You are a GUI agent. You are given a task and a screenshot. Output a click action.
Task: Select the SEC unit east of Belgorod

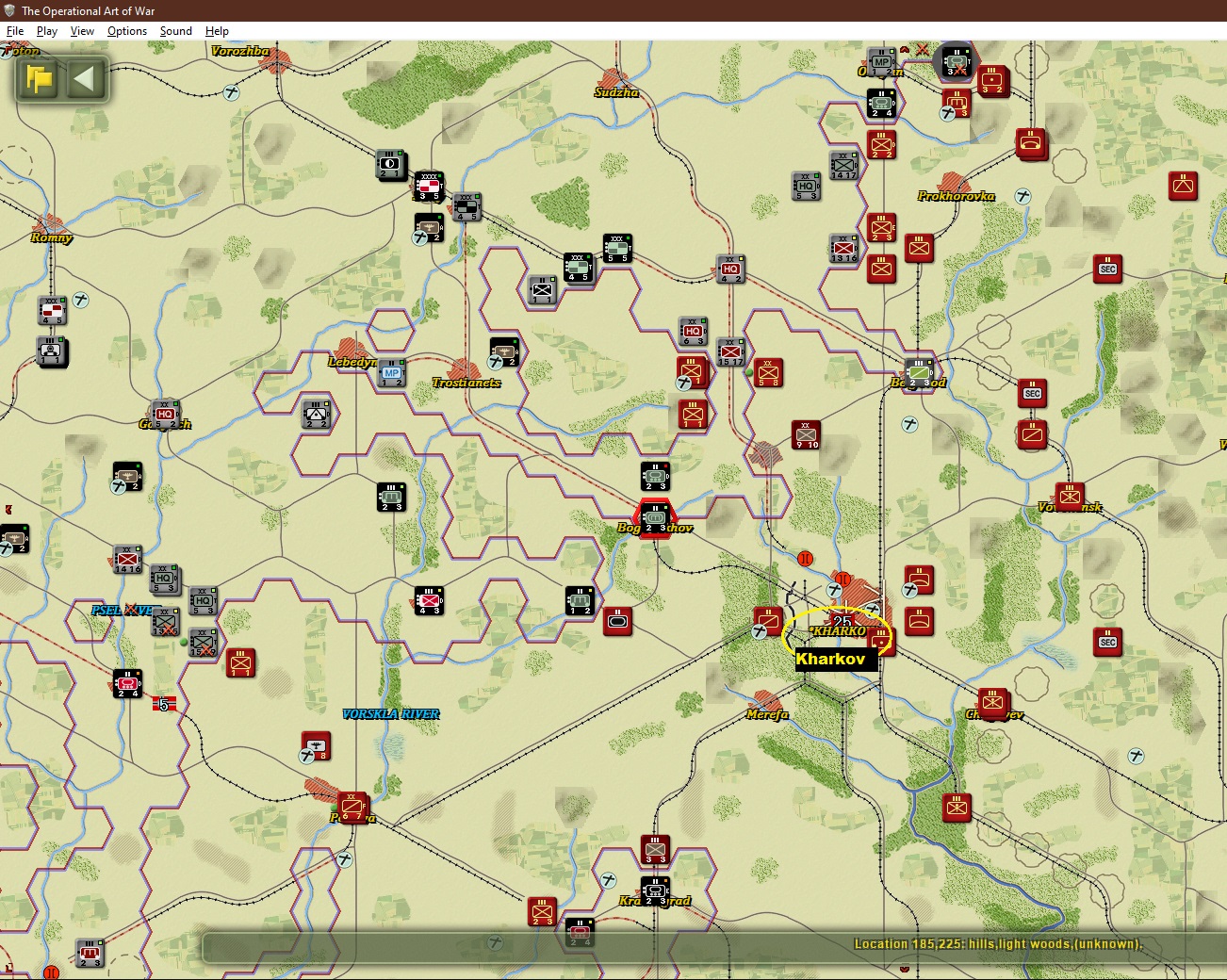(x=1032, y=394)
